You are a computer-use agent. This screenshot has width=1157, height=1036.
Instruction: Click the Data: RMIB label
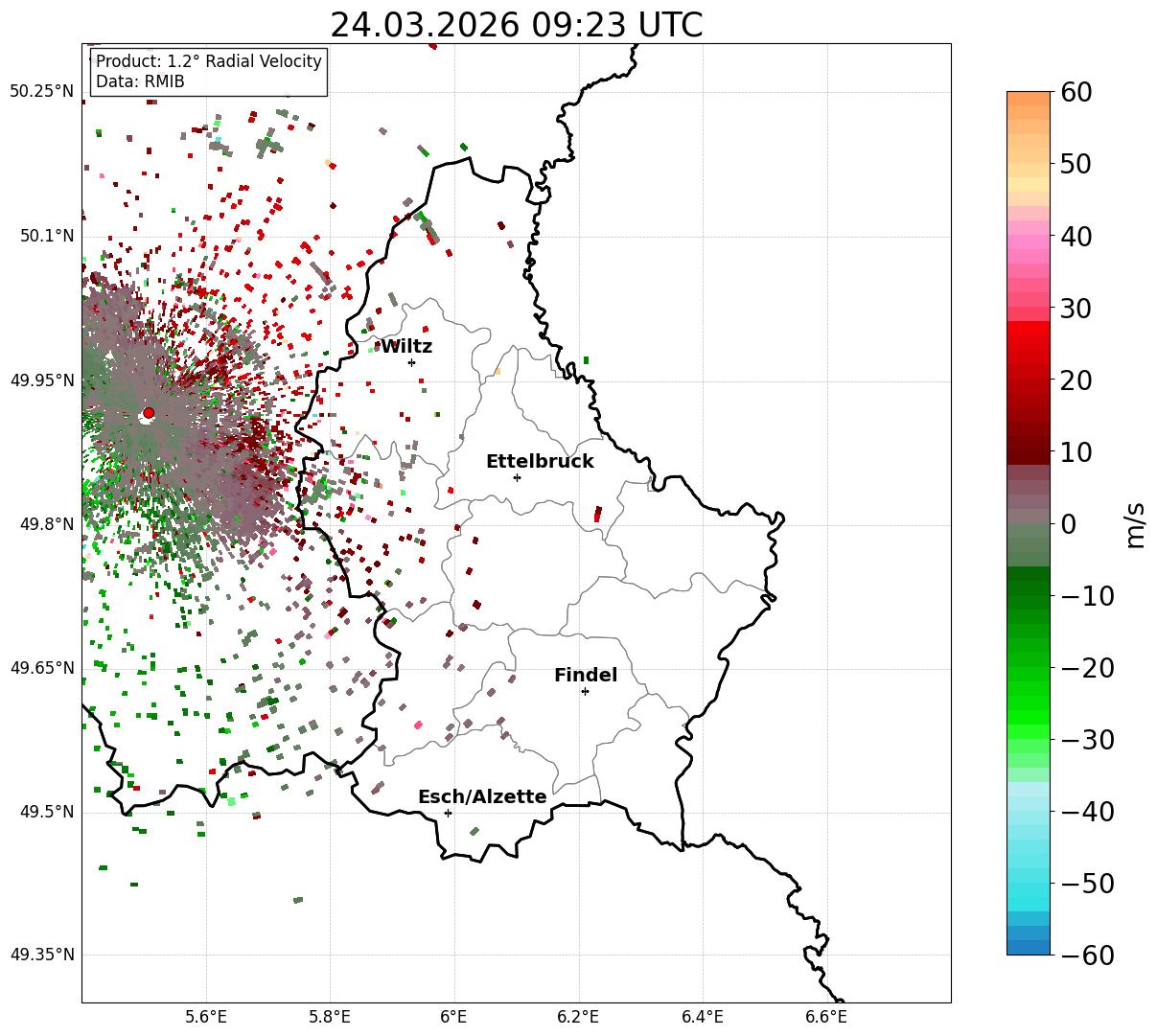pyautogui.click(x=140, y=81)
